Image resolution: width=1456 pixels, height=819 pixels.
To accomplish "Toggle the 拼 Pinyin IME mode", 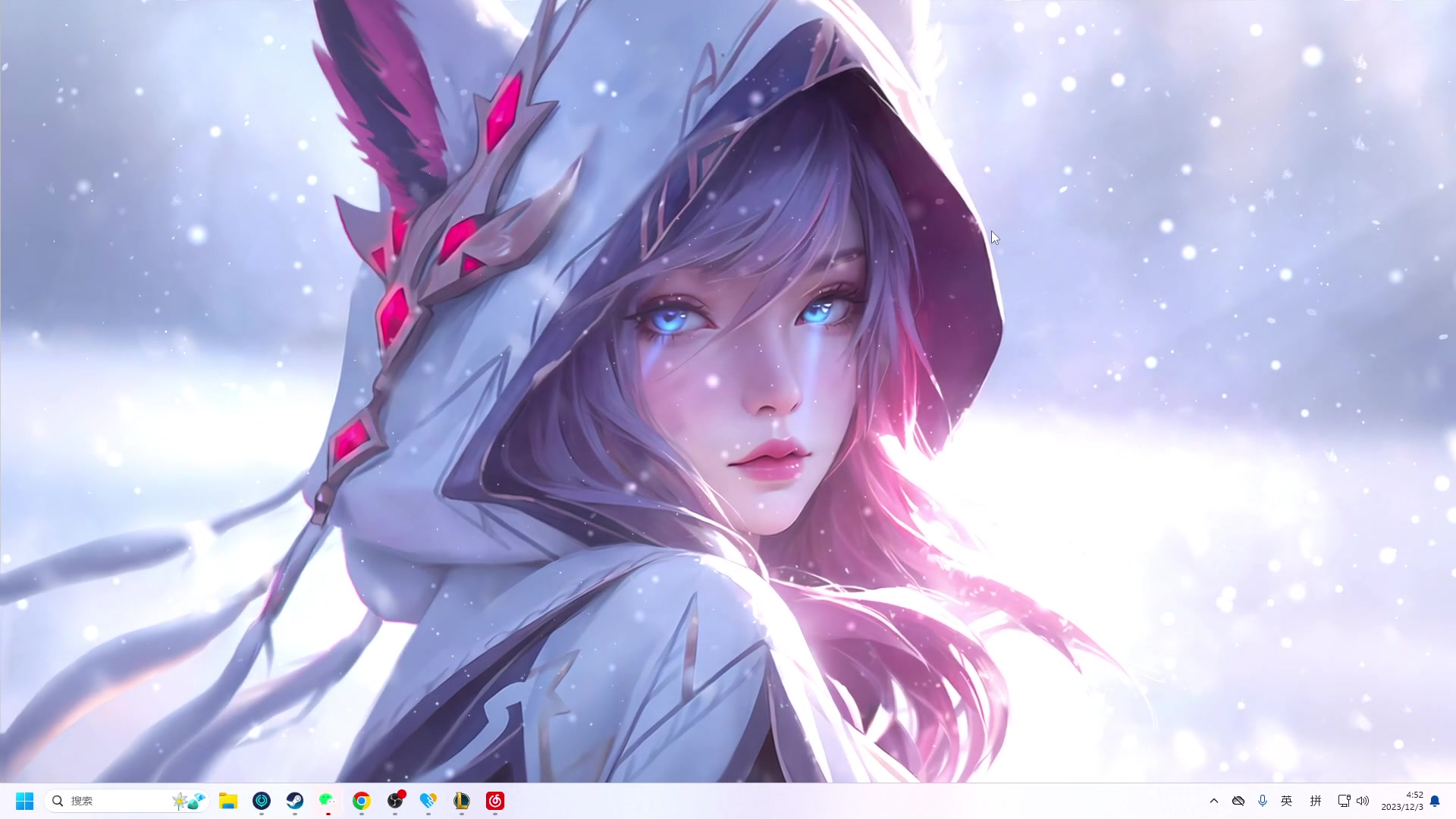I will 1316,801.
